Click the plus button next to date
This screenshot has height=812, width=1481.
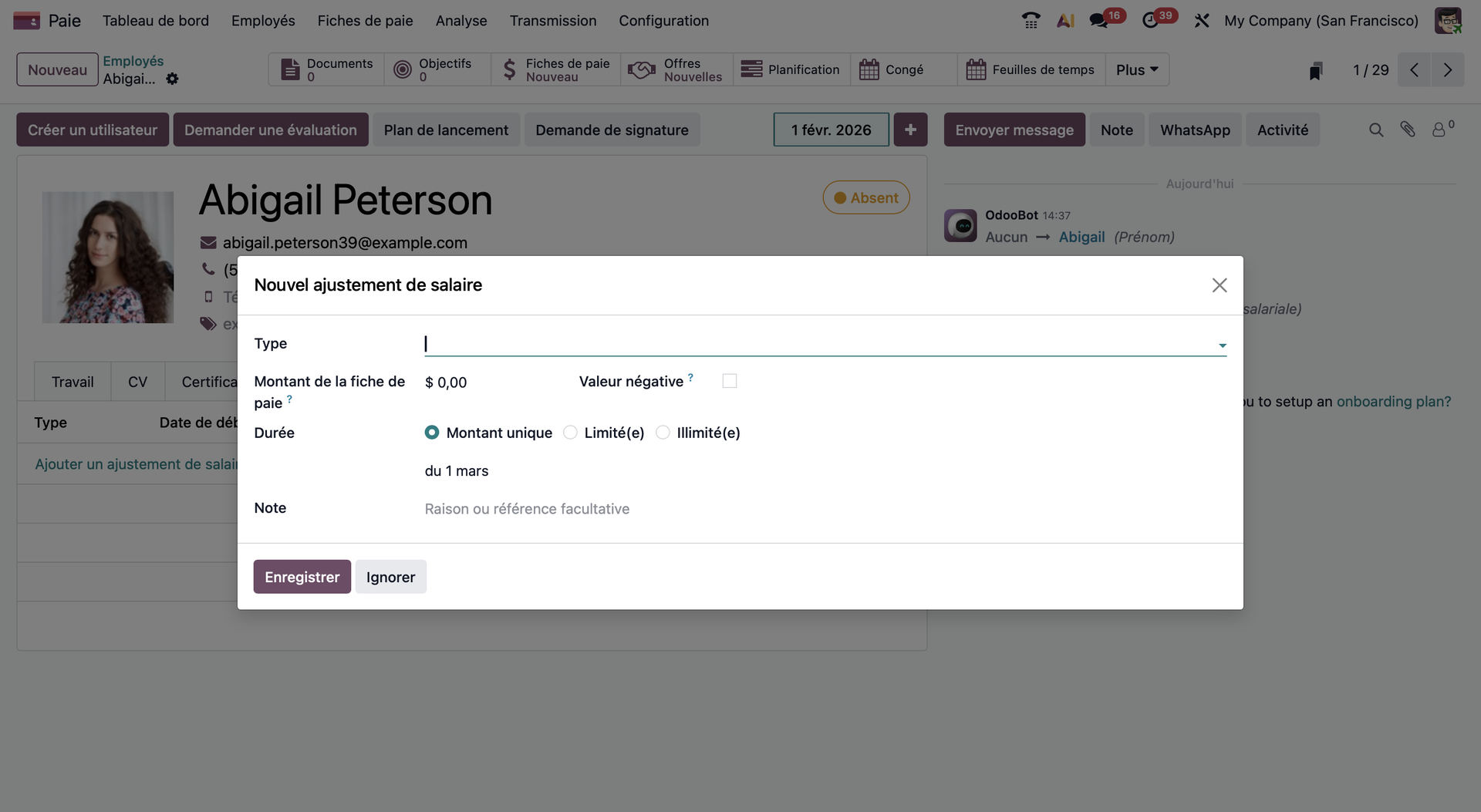(x=910, y=130)
